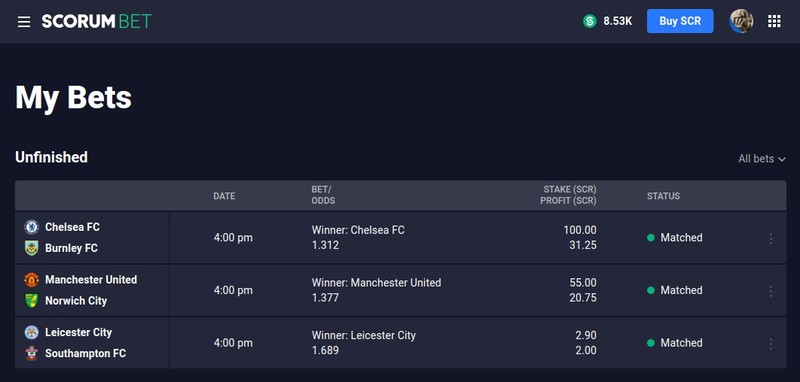
Task: Open the user profile avatar
Action: [x=741, y=21]
